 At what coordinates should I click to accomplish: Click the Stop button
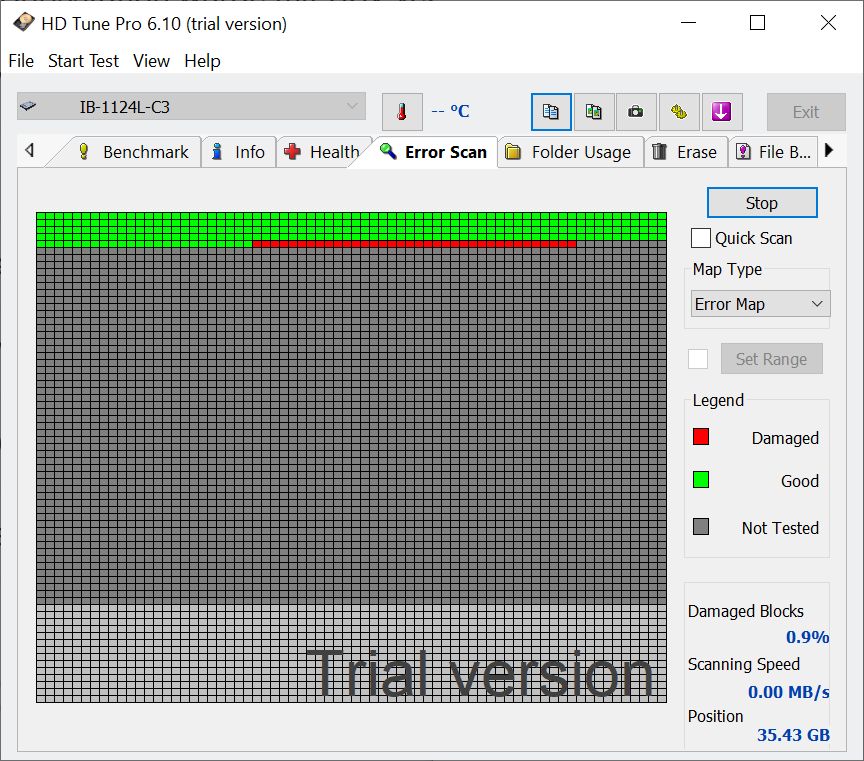coord(762,203)
